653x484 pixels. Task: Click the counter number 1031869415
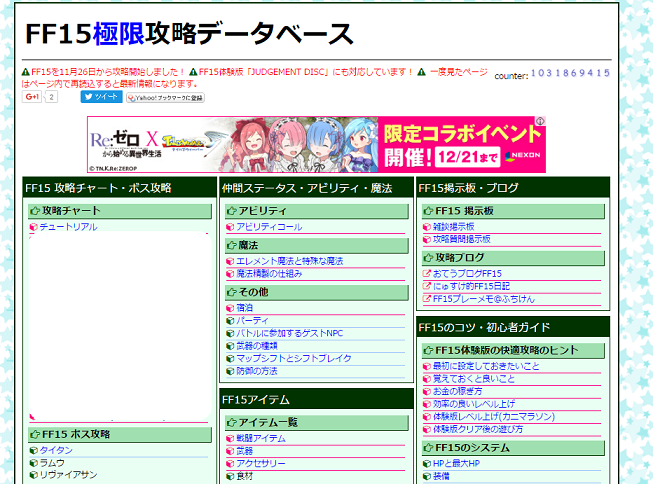(x=570, y=73)
